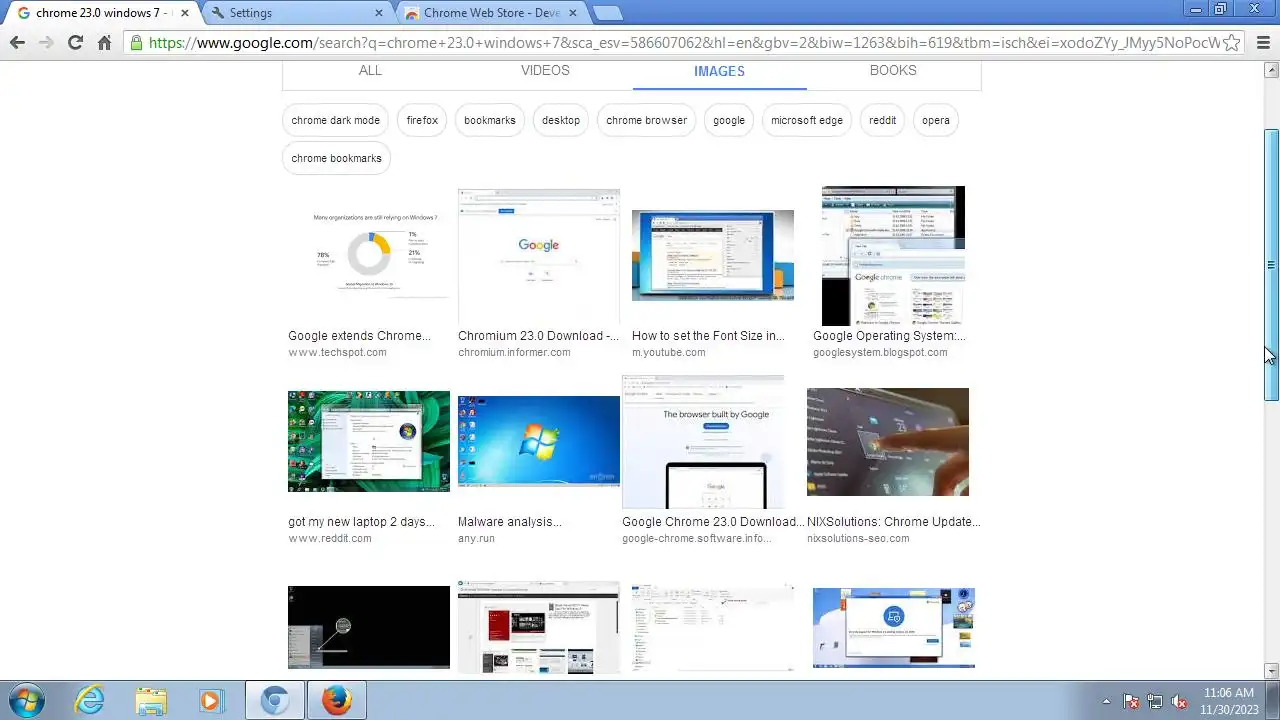Bookmark this page with the star icon
1280x720 pixels.
[1232, 43]
